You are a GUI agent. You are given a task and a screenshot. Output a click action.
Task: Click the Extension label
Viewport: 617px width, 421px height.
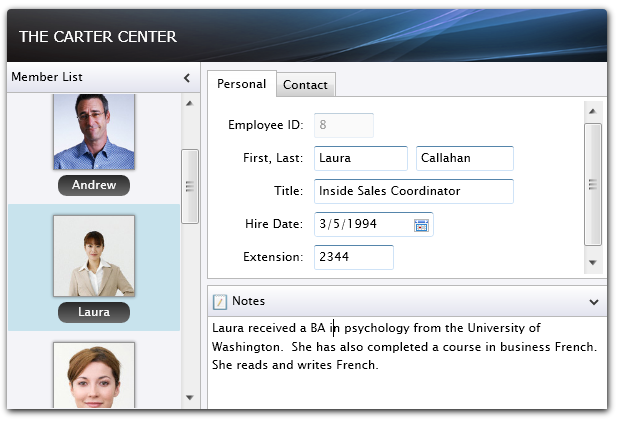[x=273, y=257]
